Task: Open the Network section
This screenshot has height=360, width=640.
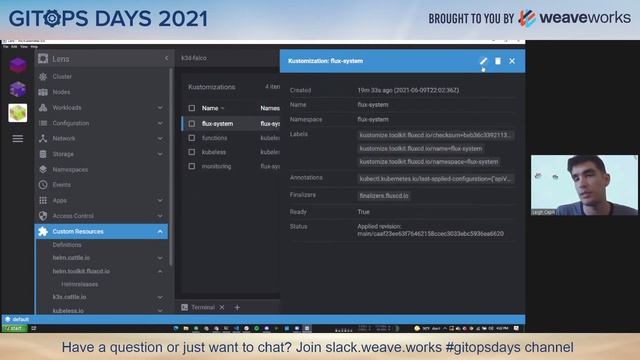Action: pos(64,138)
